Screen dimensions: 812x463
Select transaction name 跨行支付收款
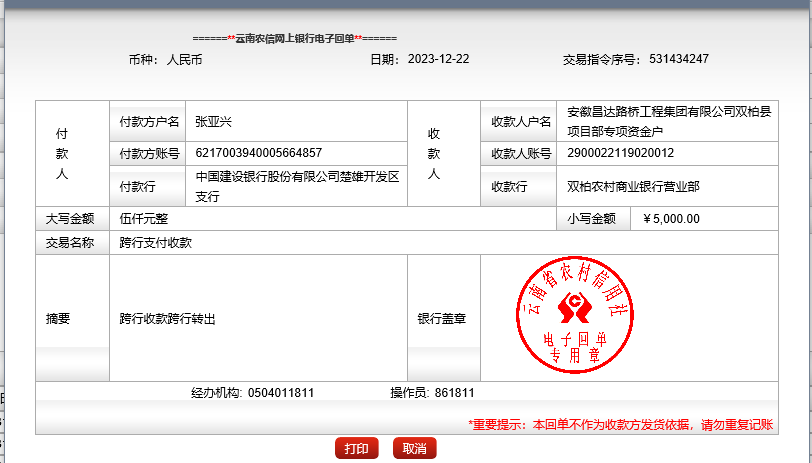coord(155,242)
